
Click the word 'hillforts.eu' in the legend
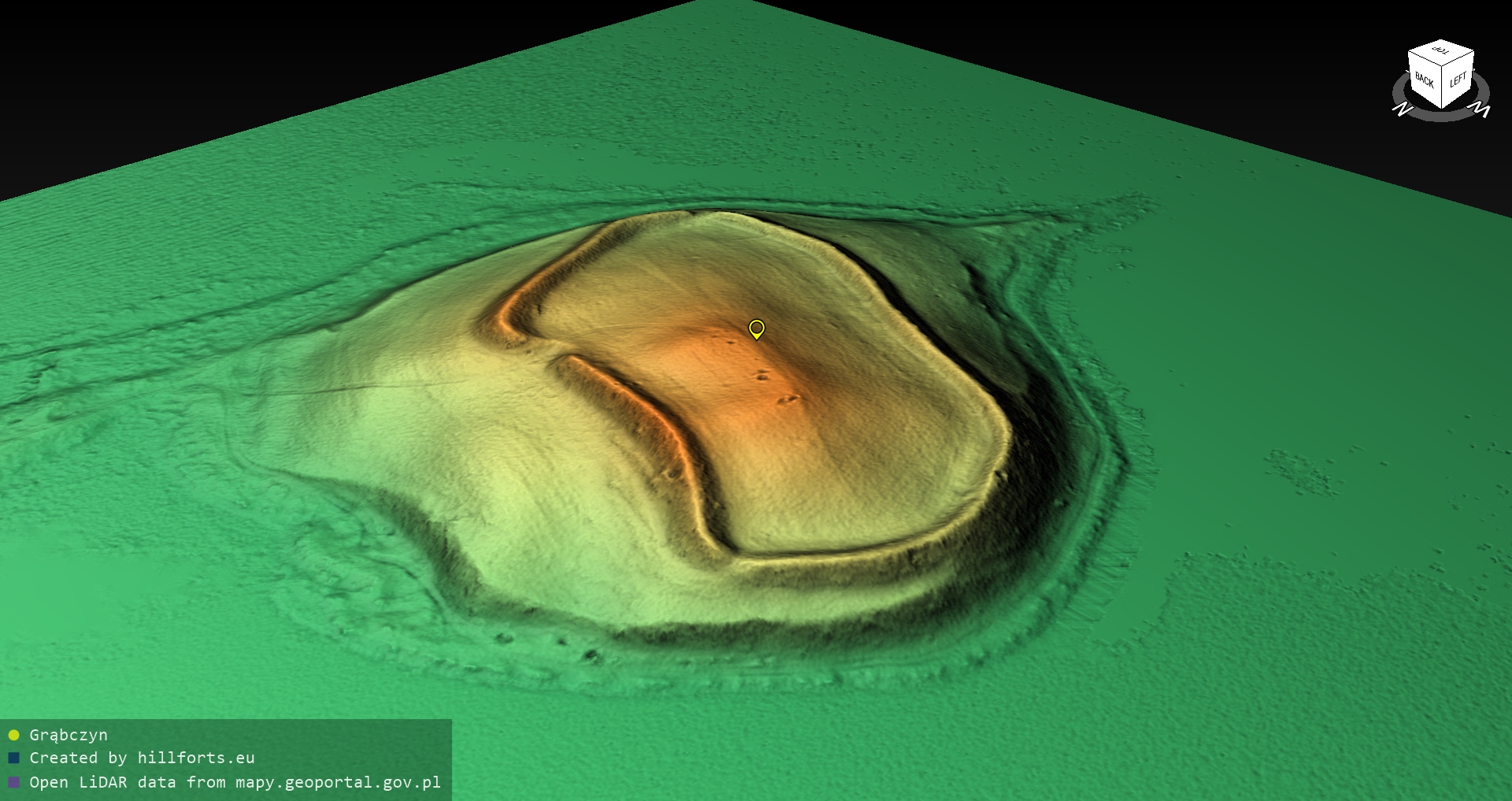tap(195, 758)
